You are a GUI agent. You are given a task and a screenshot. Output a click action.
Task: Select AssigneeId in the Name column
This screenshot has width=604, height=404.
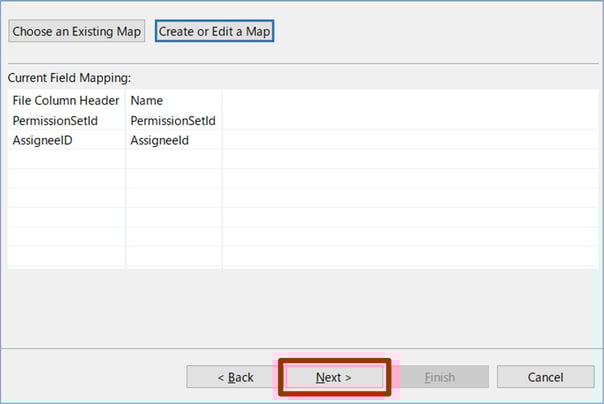point(160,140)
